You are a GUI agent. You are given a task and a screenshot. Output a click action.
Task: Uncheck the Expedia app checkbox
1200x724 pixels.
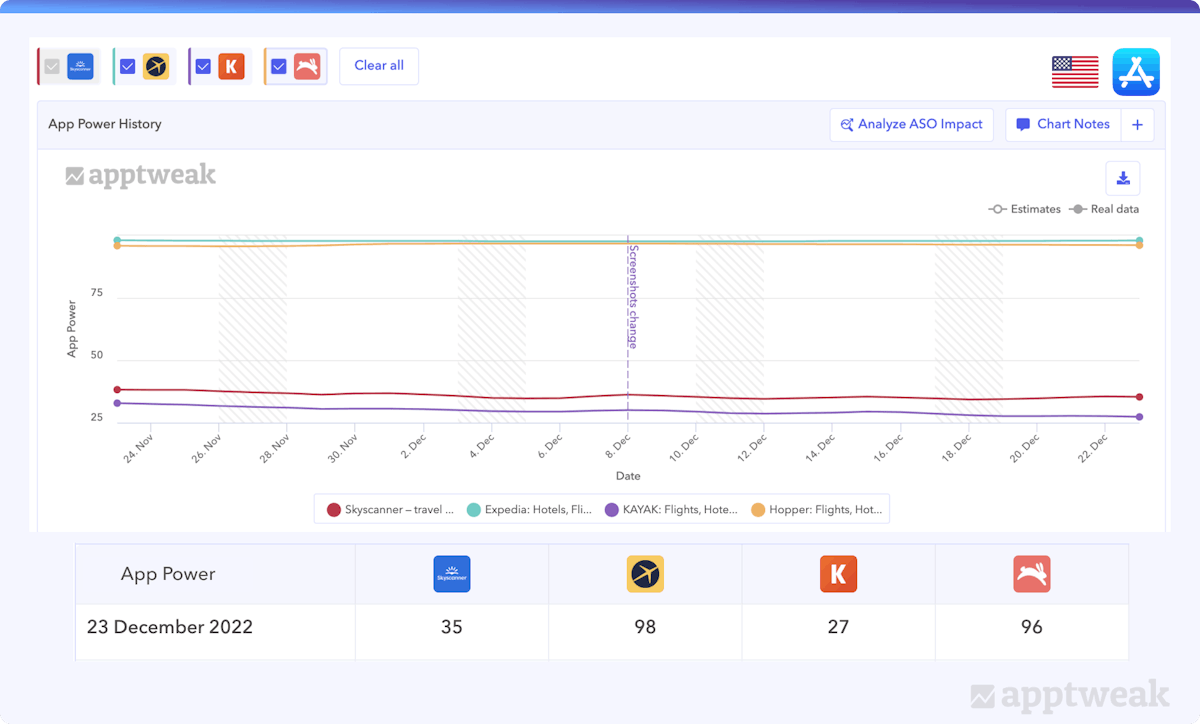[128, 67]
